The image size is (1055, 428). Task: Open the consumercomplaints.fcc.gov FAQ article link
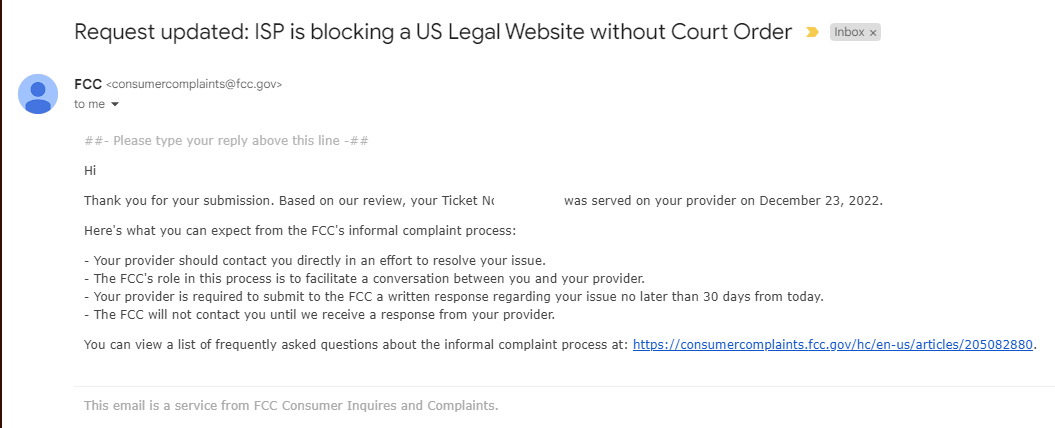832,345
